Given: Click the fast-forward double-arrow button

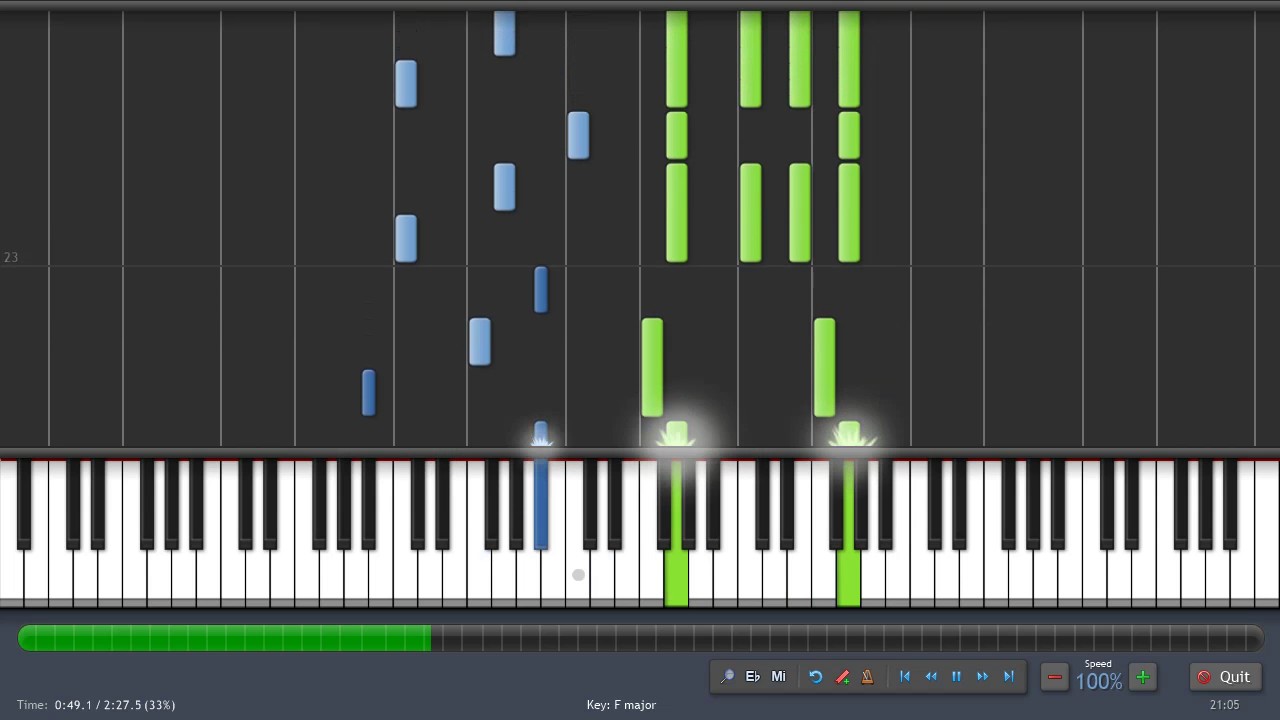Looking at the screenshot, I should point(983,677).
